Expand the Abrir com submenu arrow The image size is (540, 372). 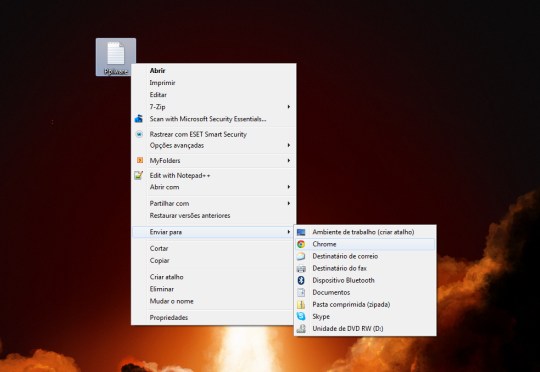click(x=289, y=187)
